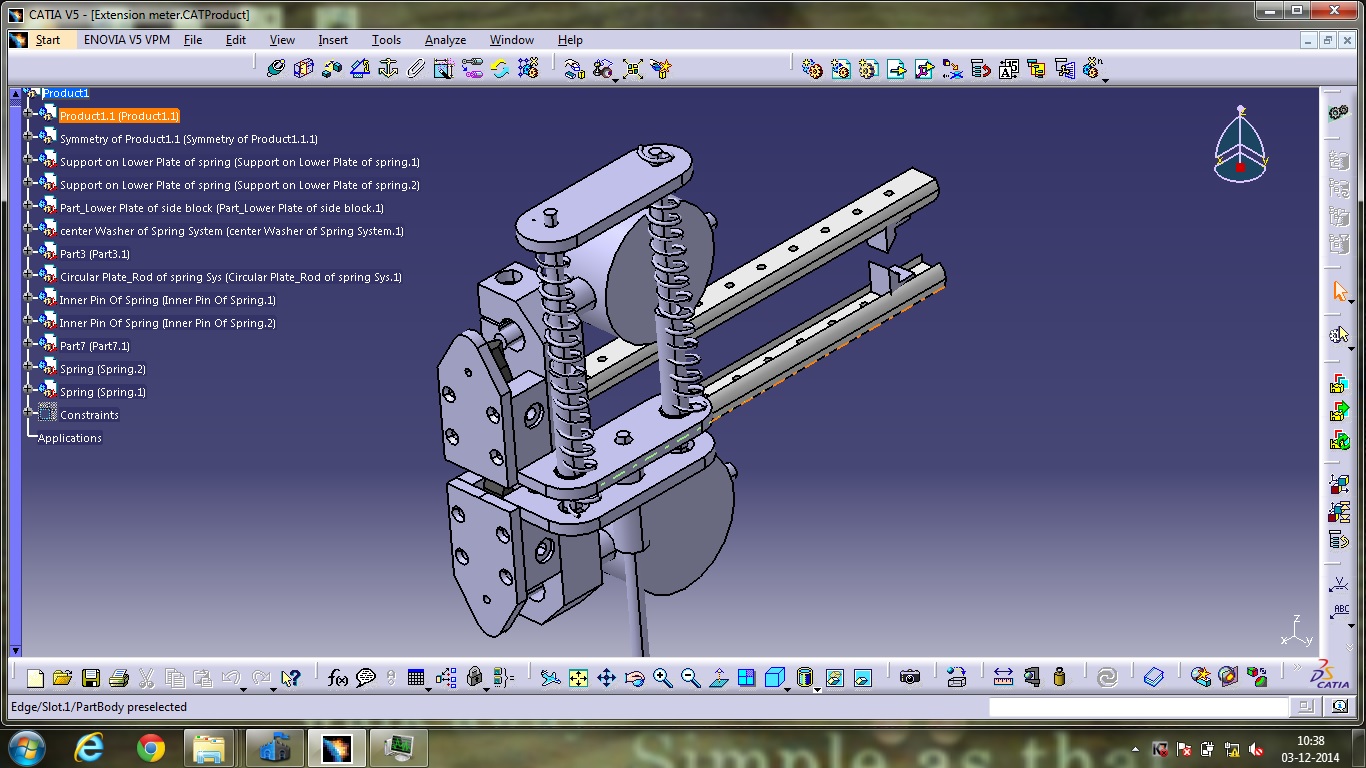Launch the Explode assembly tool

(632, 68)
